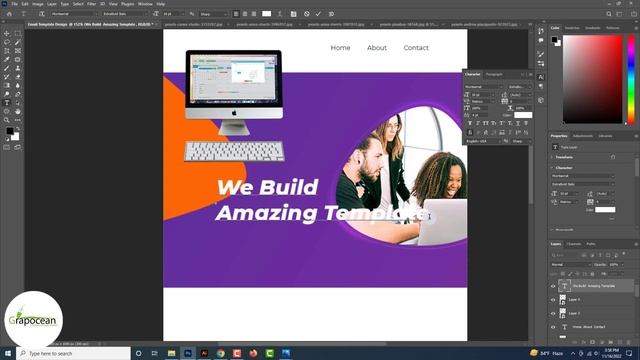The height and width of the screenshot is (360, 640).
Task: Apply Underline style in Character panel
Action: 518,123
